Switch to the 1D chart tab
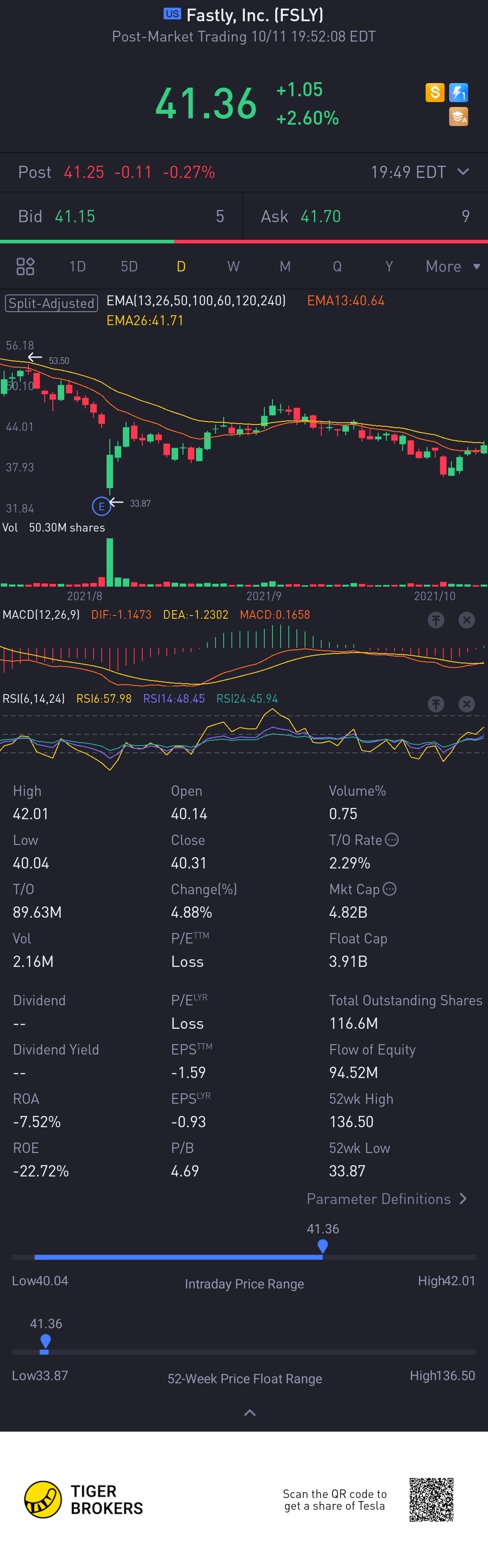The image size is (488, 1568). pos(77,266)
